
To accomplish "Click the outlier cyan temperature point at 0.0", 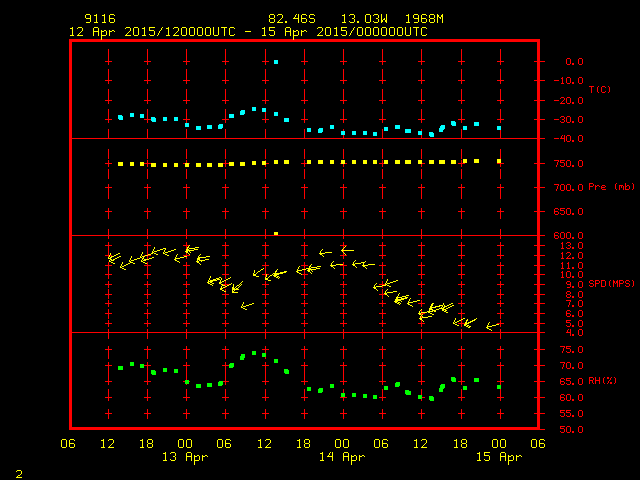I will coord(276,62).
